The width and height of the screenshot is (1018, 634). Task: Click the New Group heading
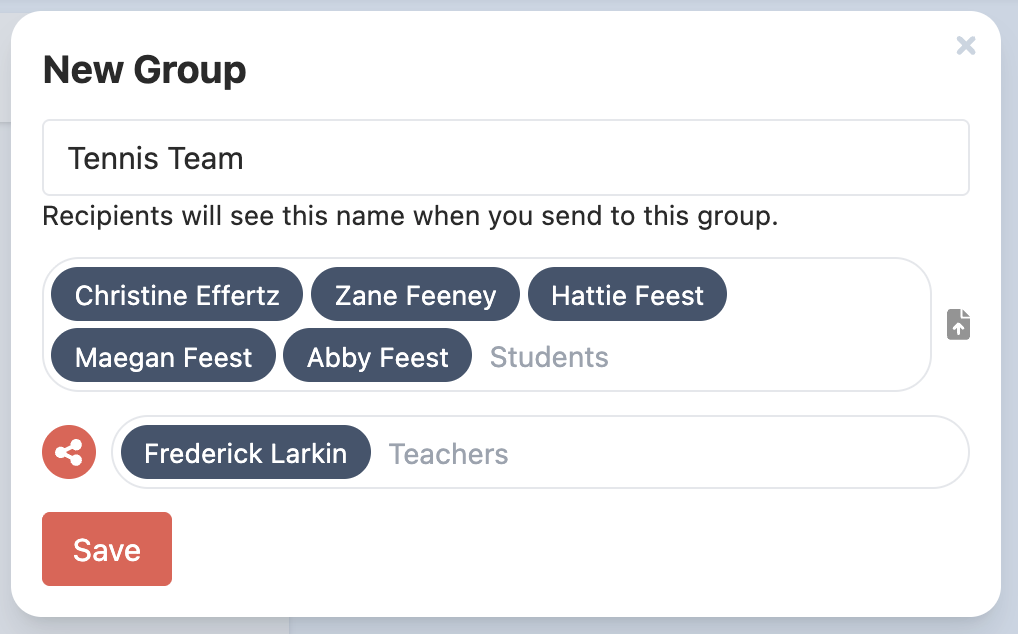pyautogui.click(x=145, y=70)
